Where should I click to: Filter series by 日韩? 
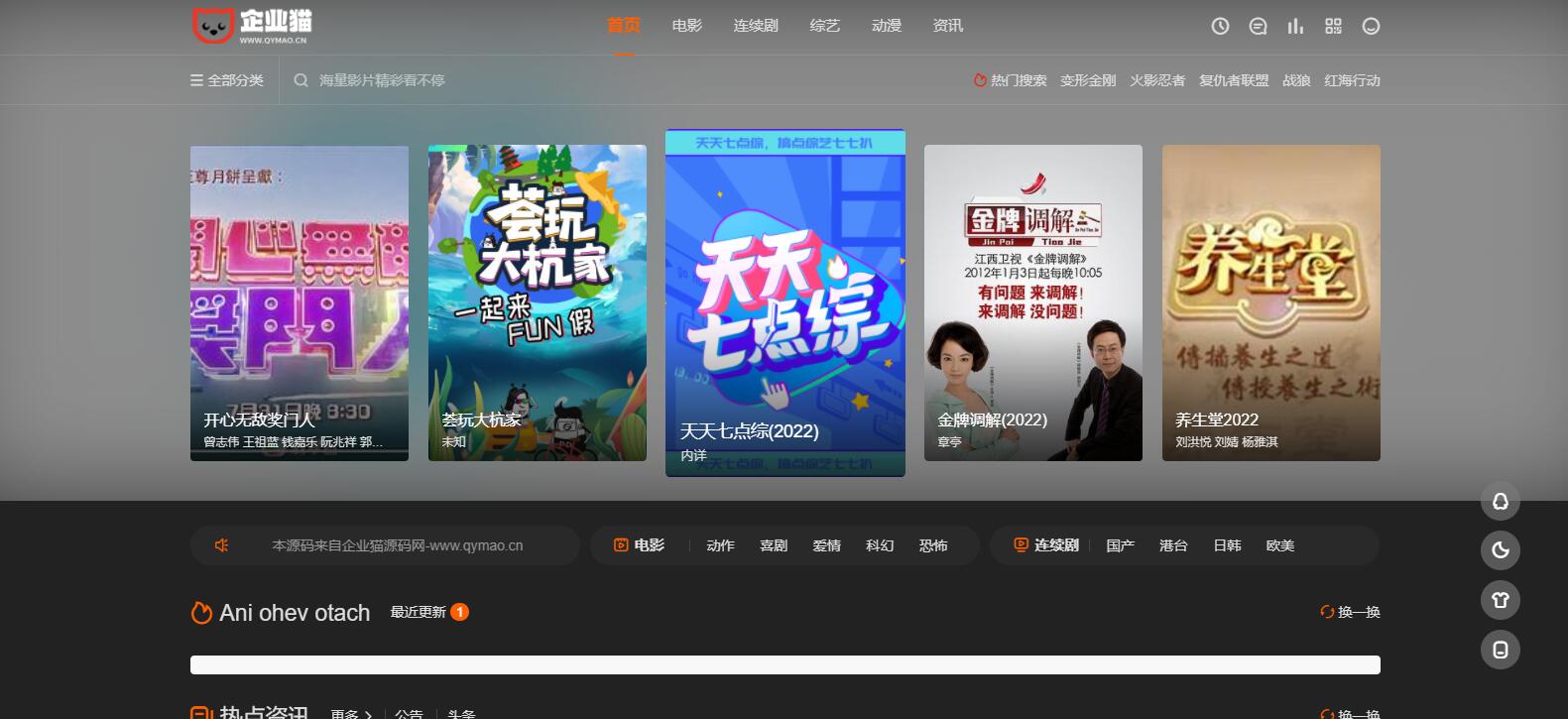pyautogui.click(x=1227, y=545)
